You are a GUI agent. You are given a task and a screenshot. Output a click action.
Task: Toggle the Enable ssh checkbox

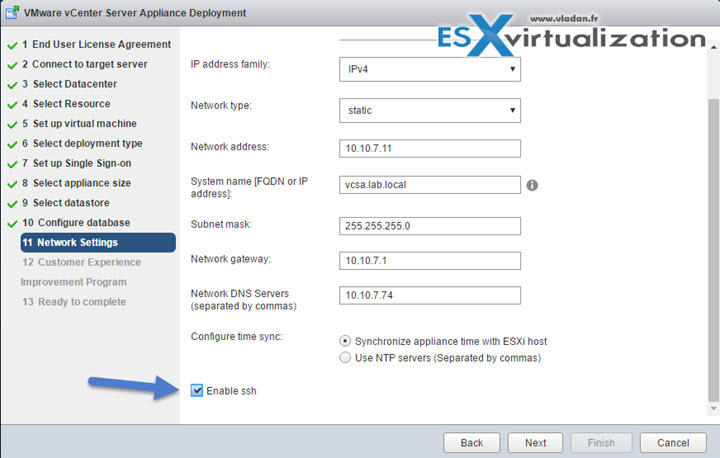point(197,390)
